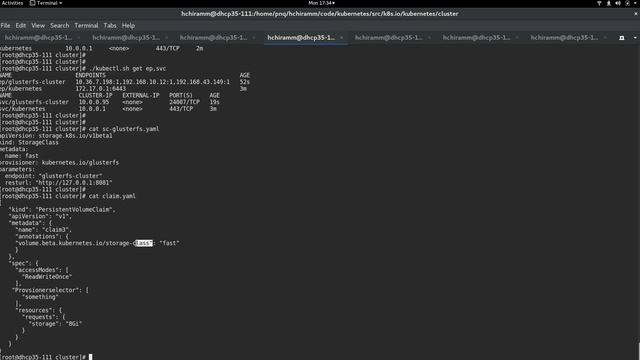This screenshot has width=640, height=360.
Task: Open the File menu
Action: (5, 25)
